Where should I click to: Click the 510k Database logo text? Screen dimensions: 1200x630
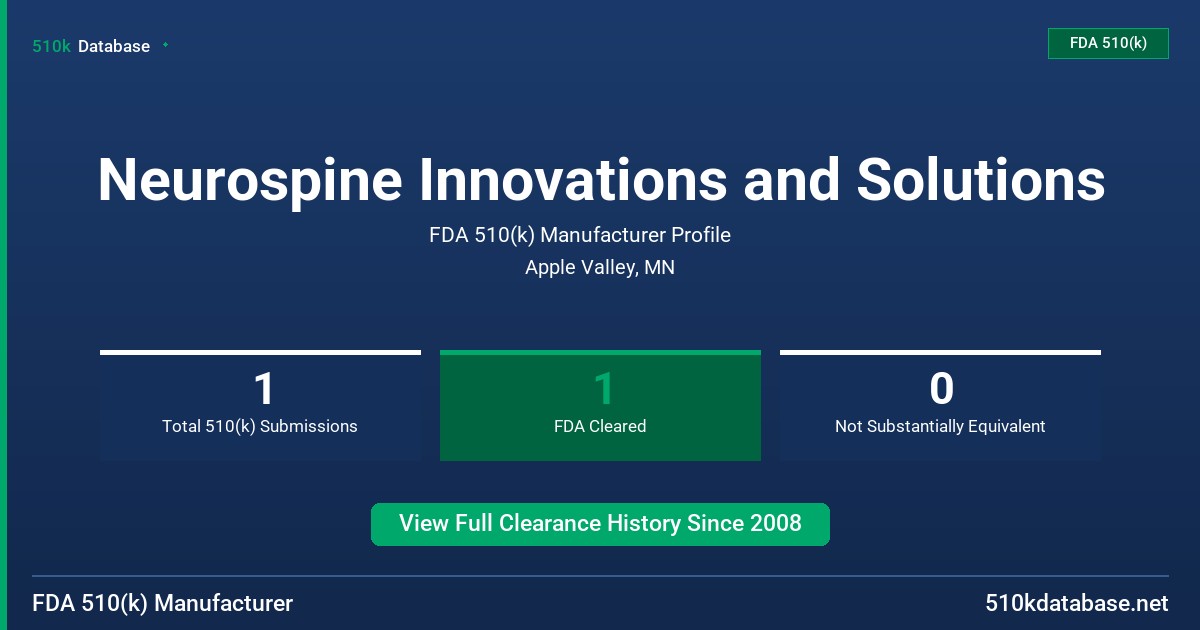click(91, 46)
